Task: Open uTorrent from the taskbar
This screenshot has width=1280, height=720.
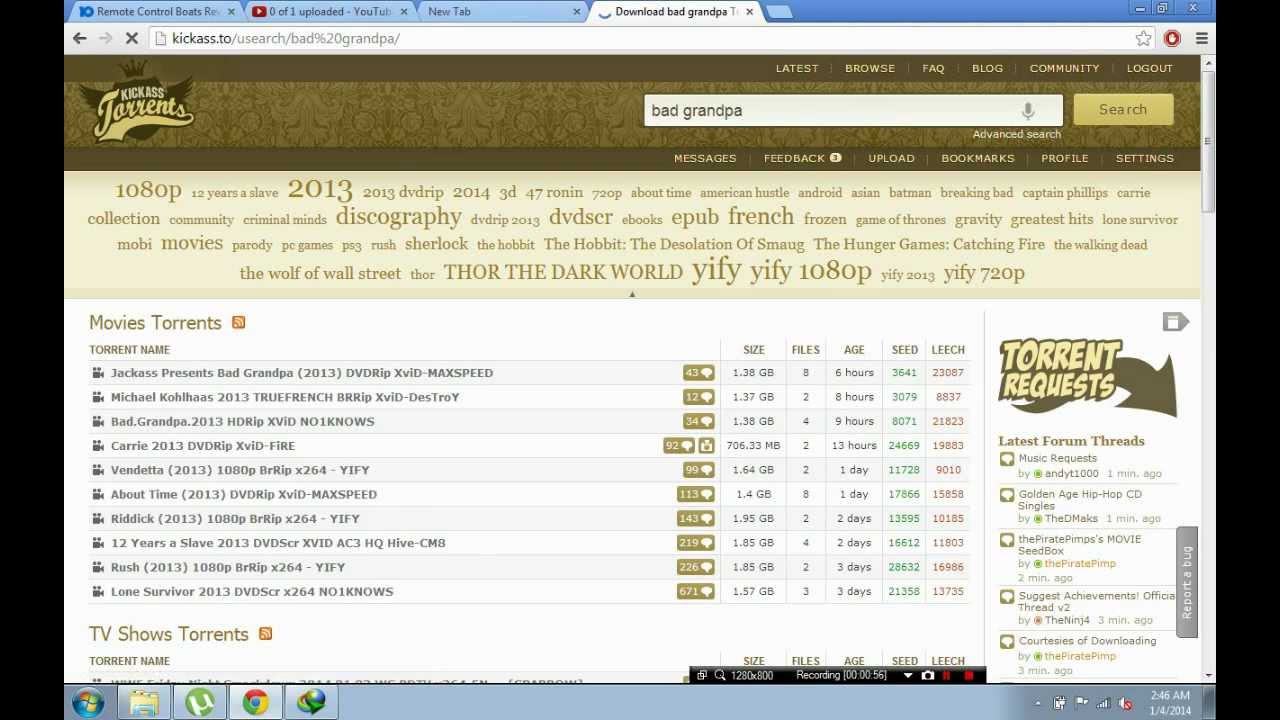Action: (200, 703)
